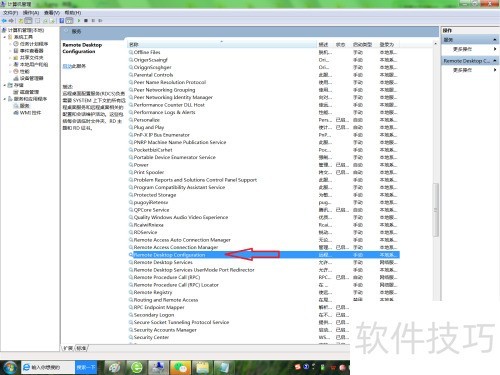Toggle the console tree toolbar icon
Viewport: 500px width, 375px height.
click(x=28, y=21)
